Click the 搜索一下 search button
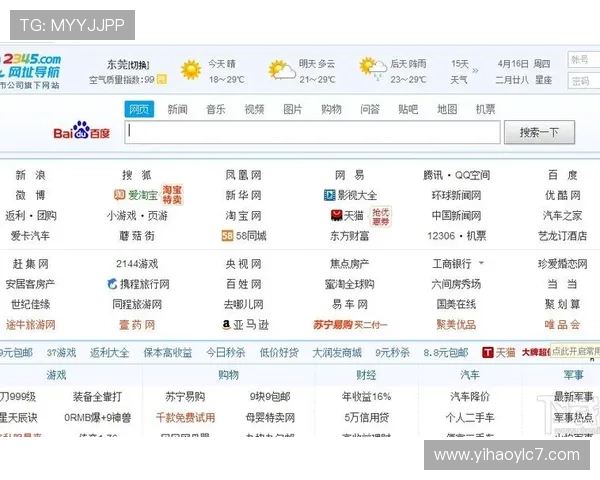 click(x=540, y=132)
